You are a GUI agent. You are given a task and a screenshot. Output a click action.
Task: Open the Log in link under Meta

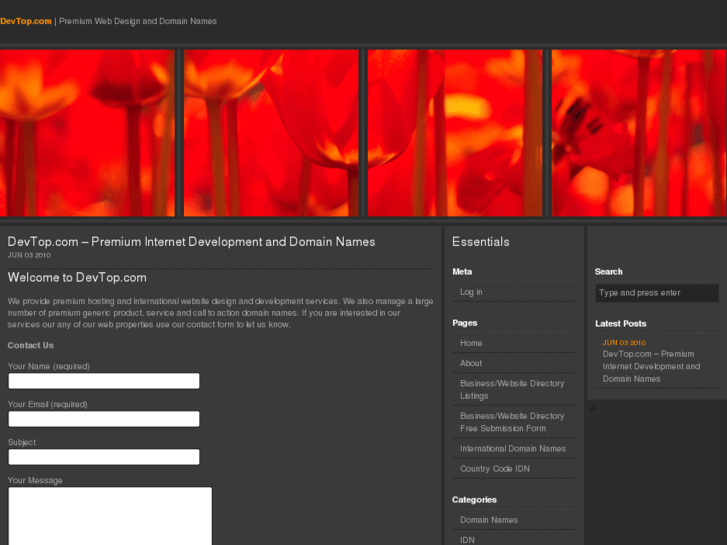pos(471,292)
